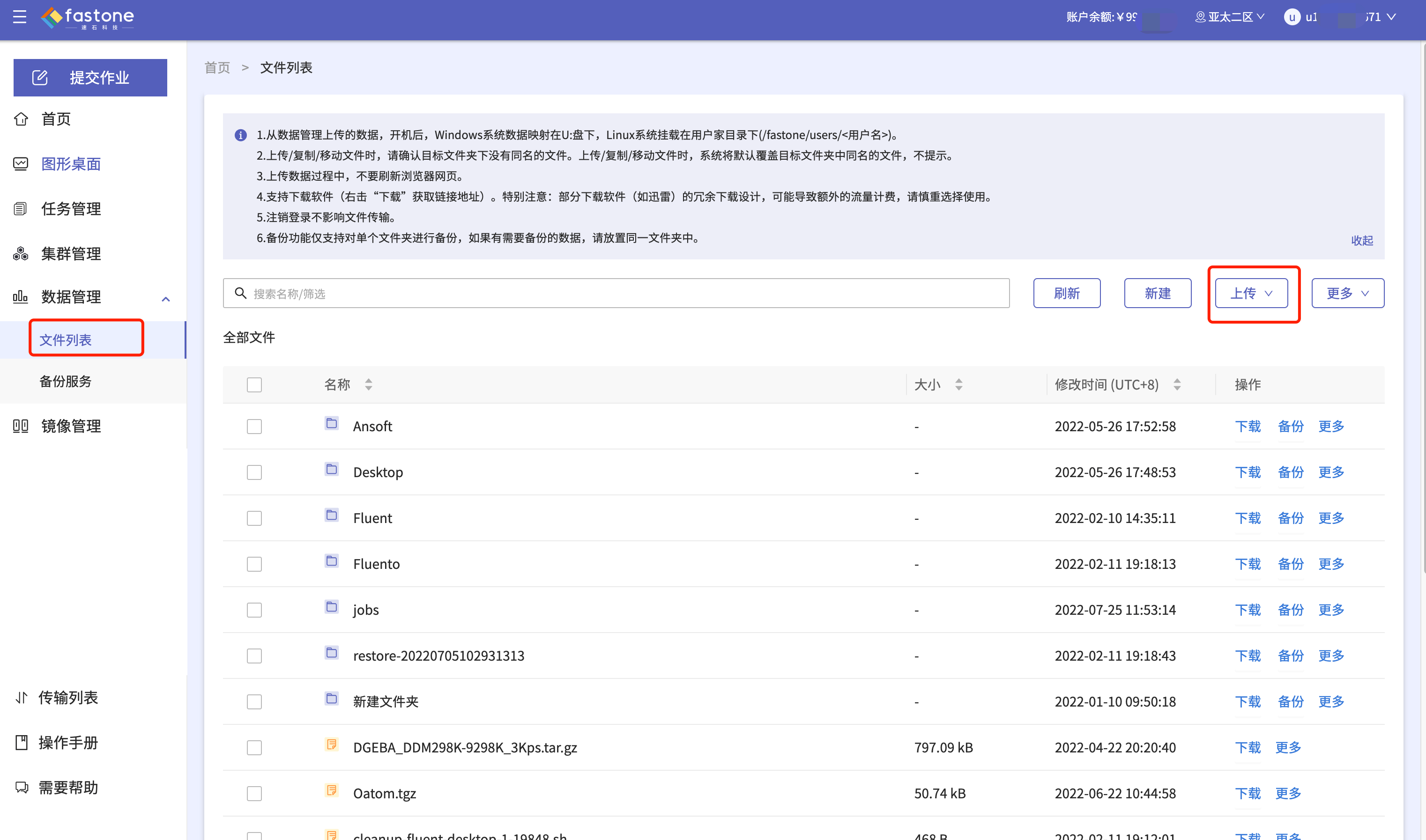Viewport: 1426px width, 840px height.
Task: Sort by 修改时间 column arrows
Action: (x=1177, y=385)
